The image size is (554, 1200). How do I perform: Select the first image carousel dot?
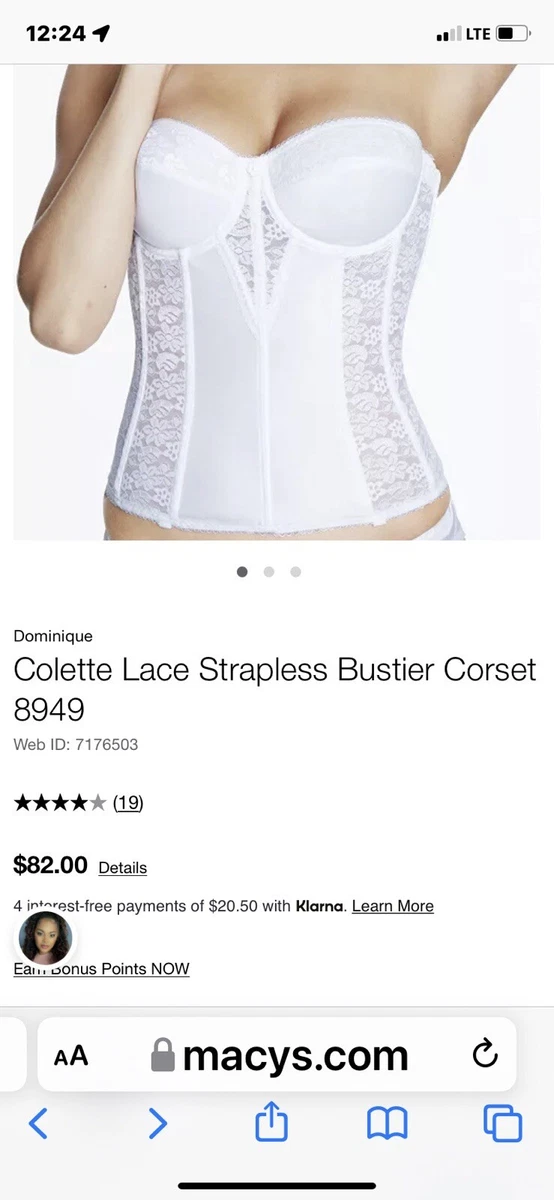point(242,572)
